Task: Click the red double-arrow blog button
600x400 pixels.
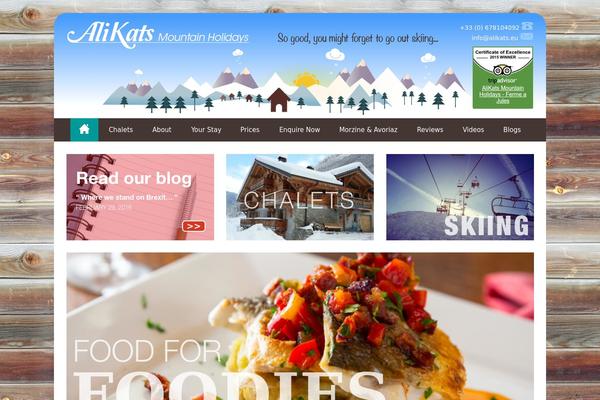Action: pyautogui.click(x=194, y=226)
